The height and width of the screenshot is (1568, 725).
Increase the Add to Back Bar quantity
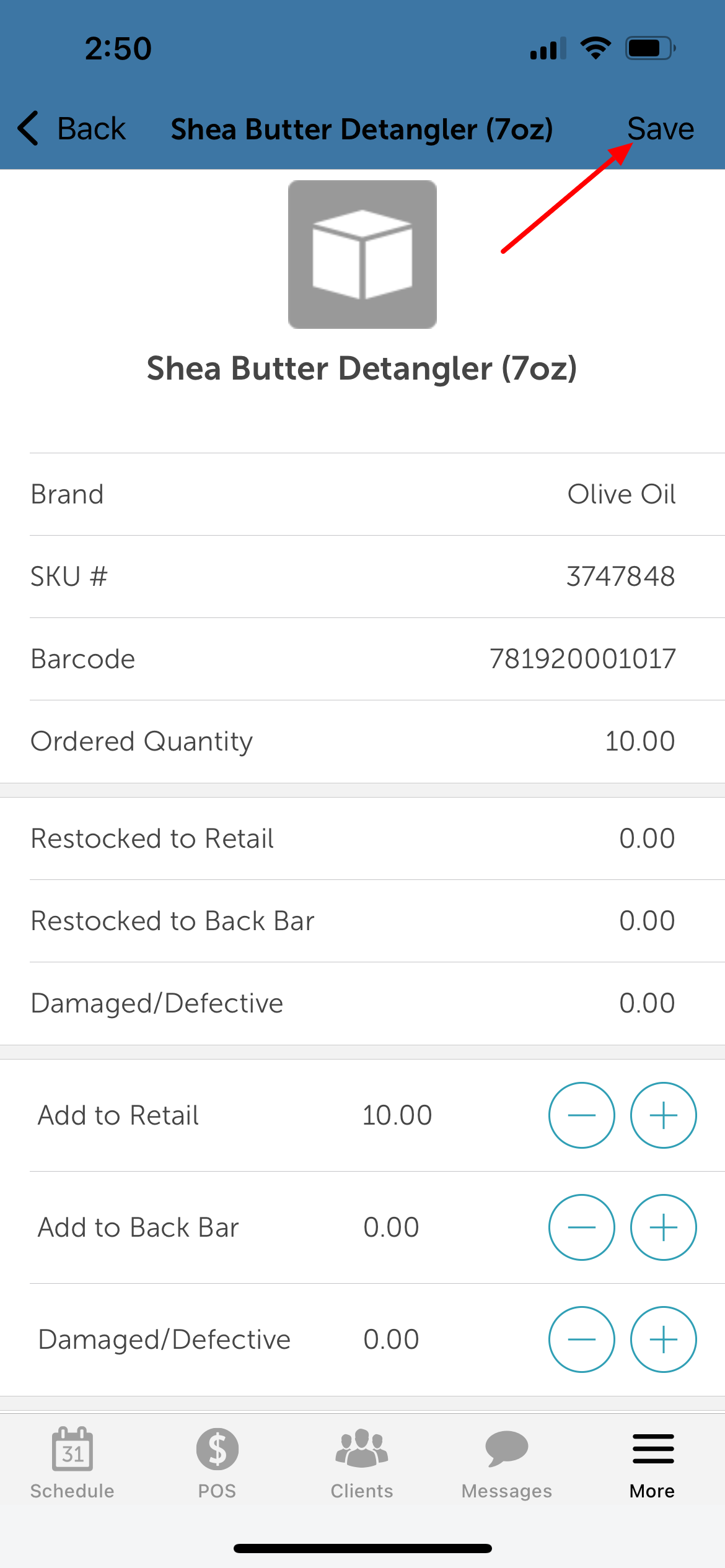point(663,1227)
